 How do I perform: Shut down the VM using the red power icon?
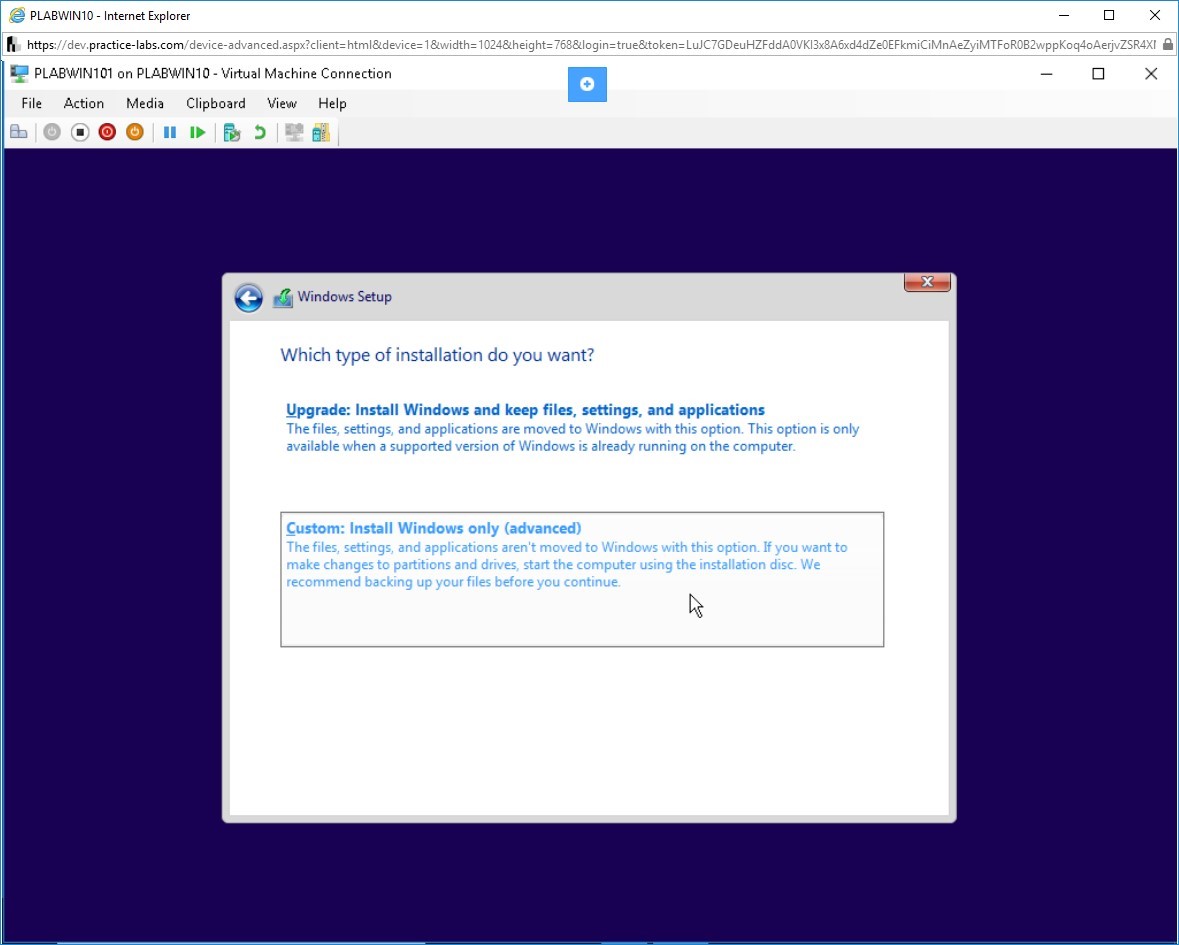coord(108,133)
